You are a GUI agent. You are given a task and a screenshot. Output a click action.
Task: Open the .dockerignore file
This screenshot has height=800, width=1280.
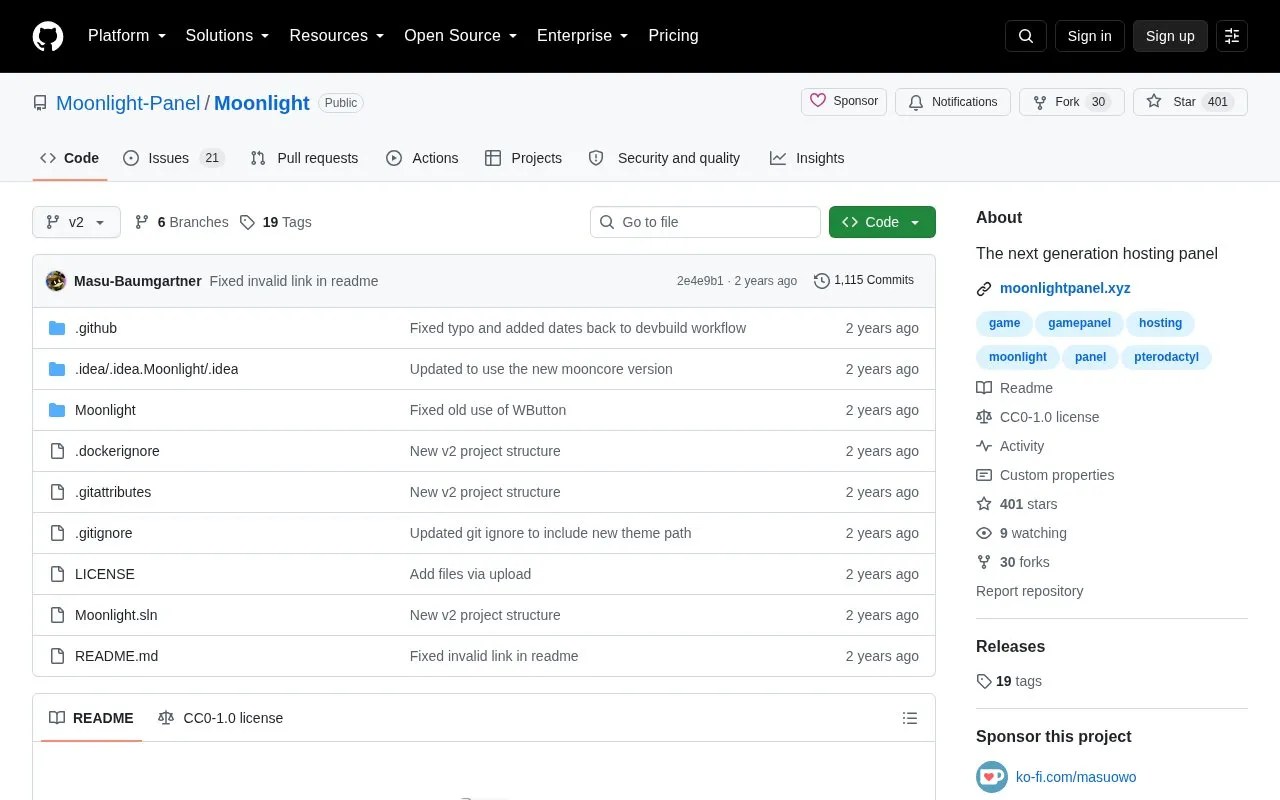[x=117, y=451]
